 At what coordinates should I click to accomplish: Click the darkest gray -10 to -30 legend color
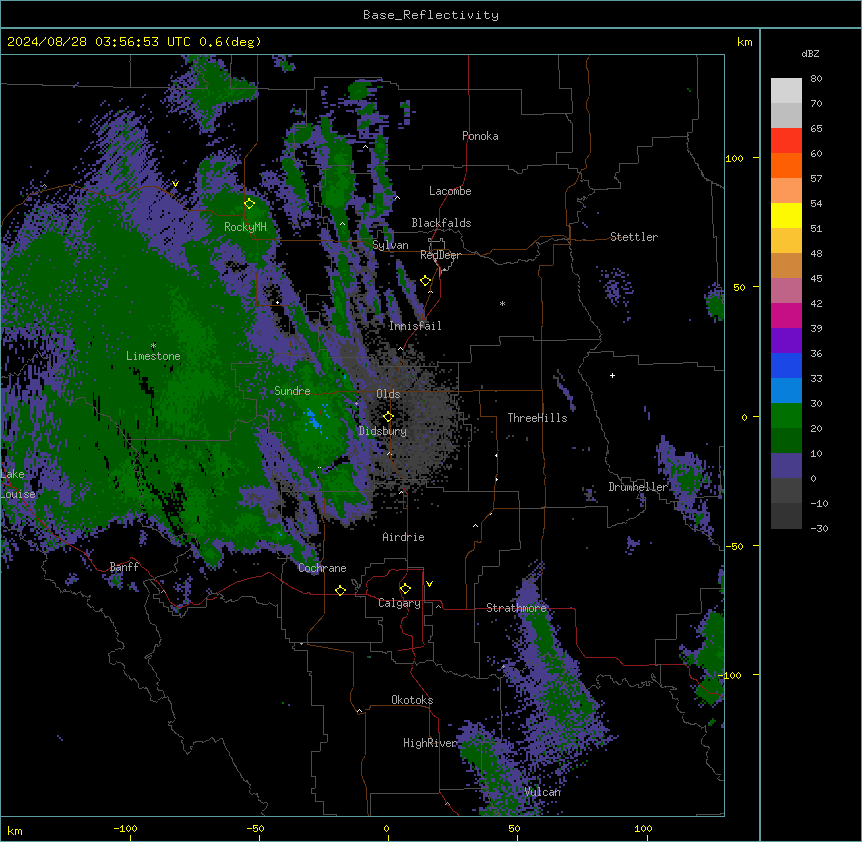(x=786, y=516)
